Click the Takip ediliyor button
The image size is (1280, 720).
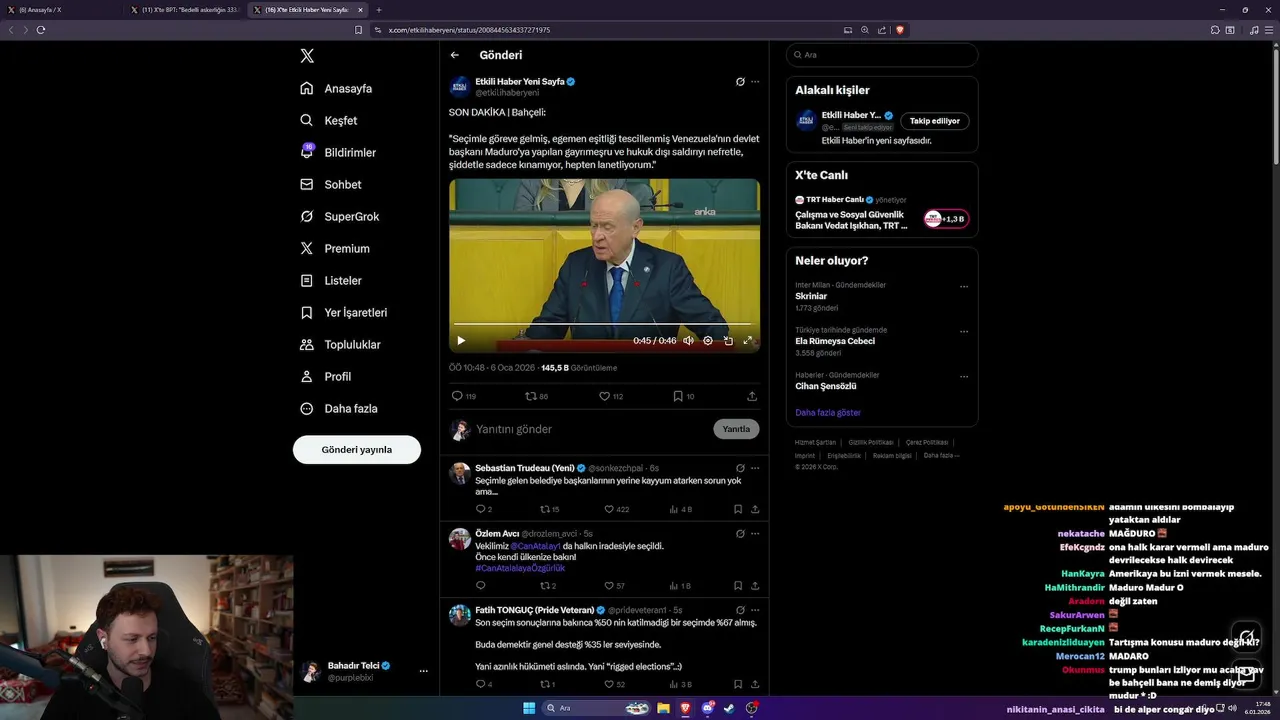[x=935, y=121]
